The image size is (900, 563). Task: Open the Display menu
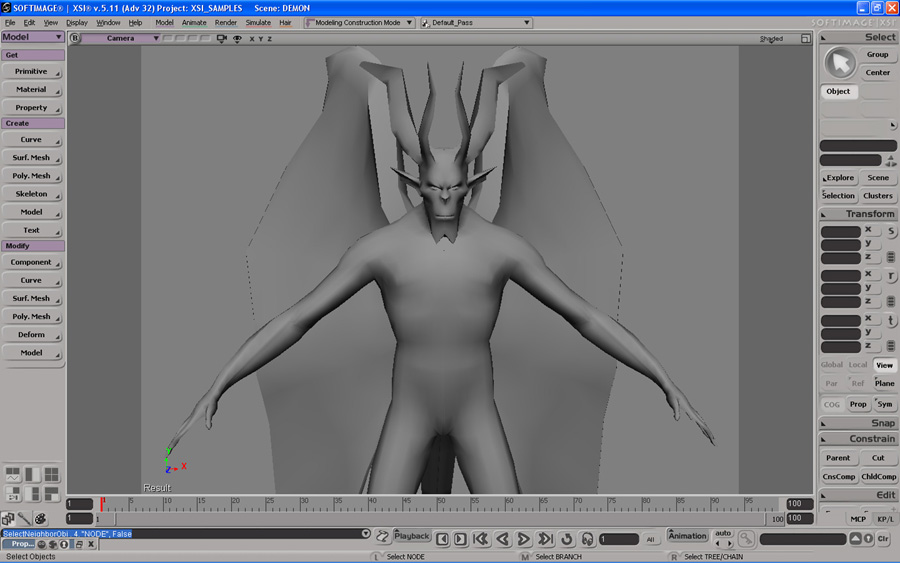pyautogui.click(x=76, y=23)
